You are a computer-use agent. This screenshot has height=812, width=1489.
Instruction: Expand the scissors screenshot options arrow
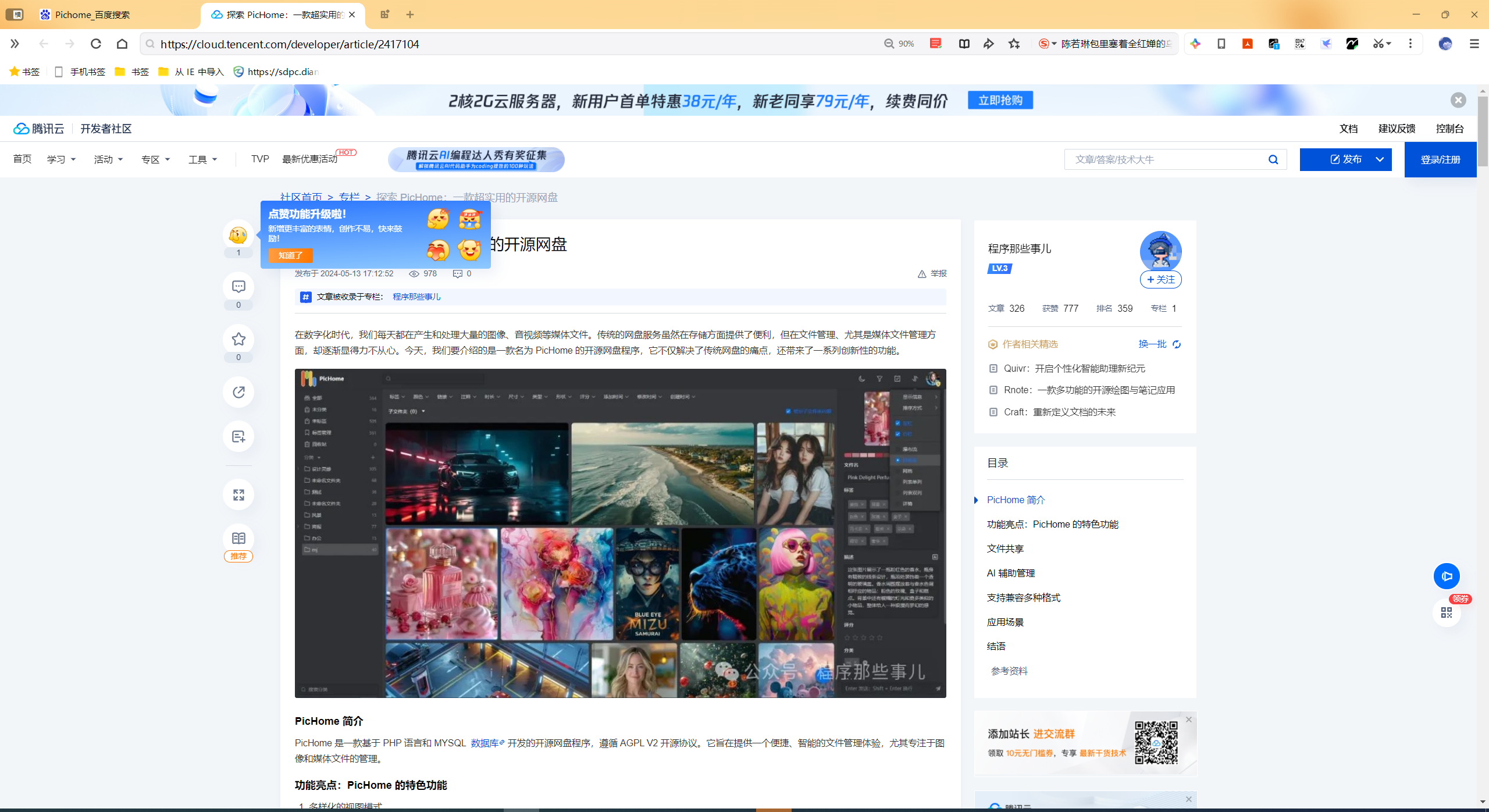tap(1389, 44)
